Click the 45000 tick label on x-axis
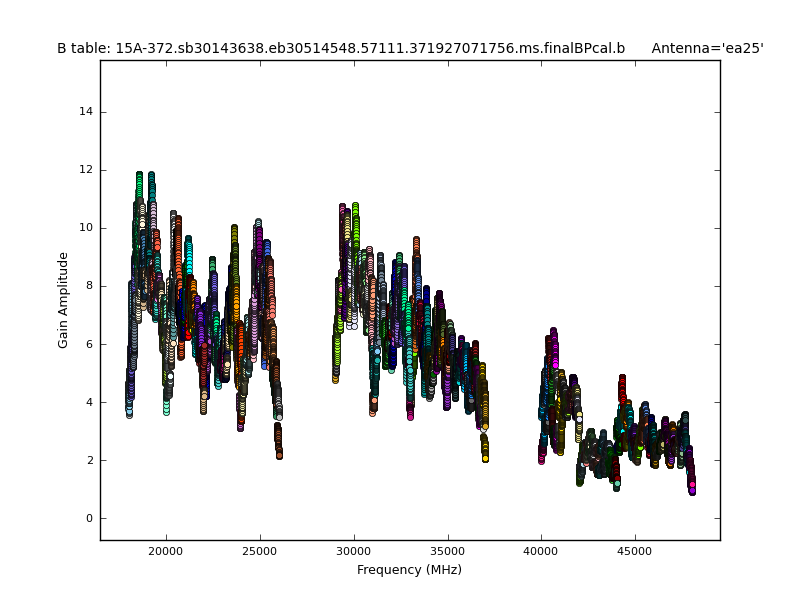This screenshot has width=800, height=600. pyautogui.click(x=635, y=550)
